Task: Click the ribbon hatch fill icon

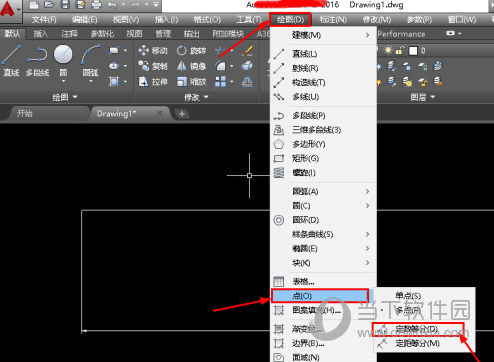Action: tap(114, 81)
